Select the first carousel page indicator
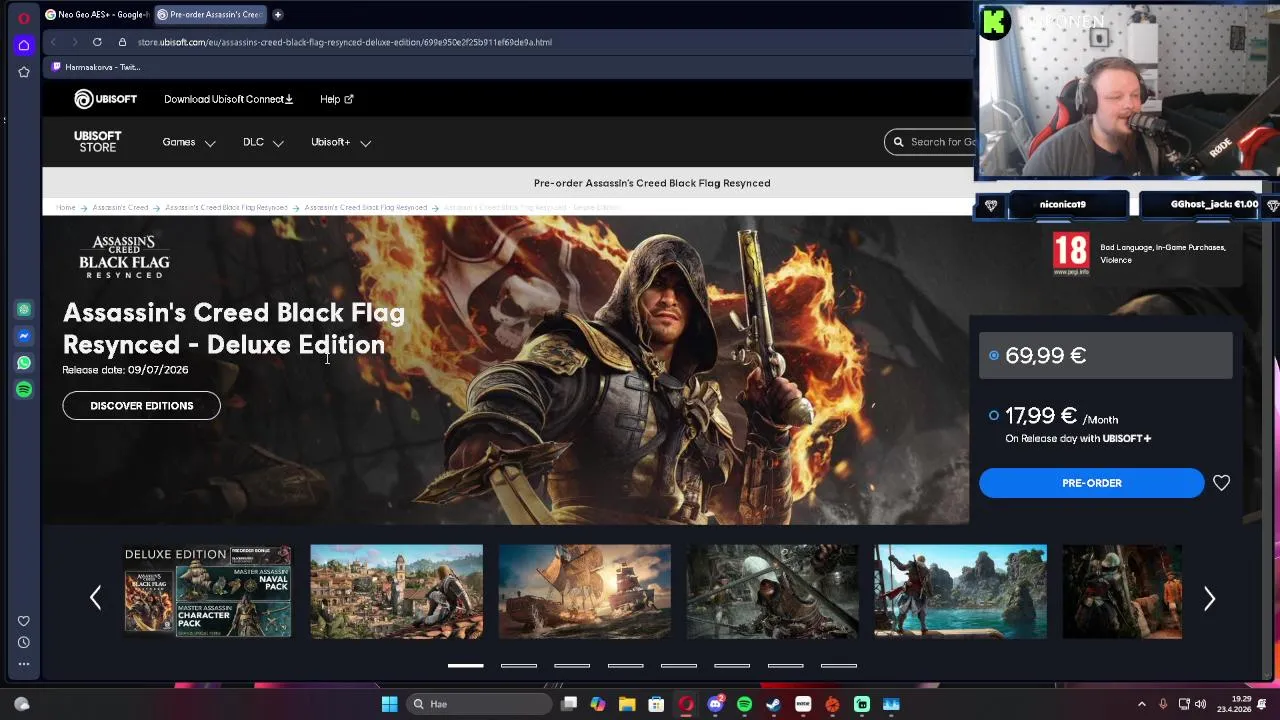The image size is (1280, 720). coord(465,665)
